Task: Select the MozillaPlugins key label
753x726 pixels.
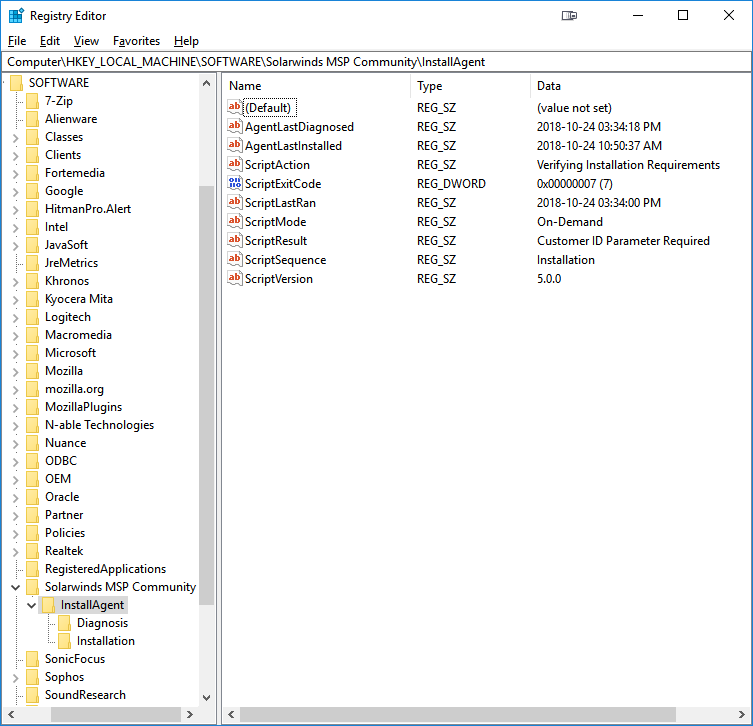Action: (x=83, y=407)
